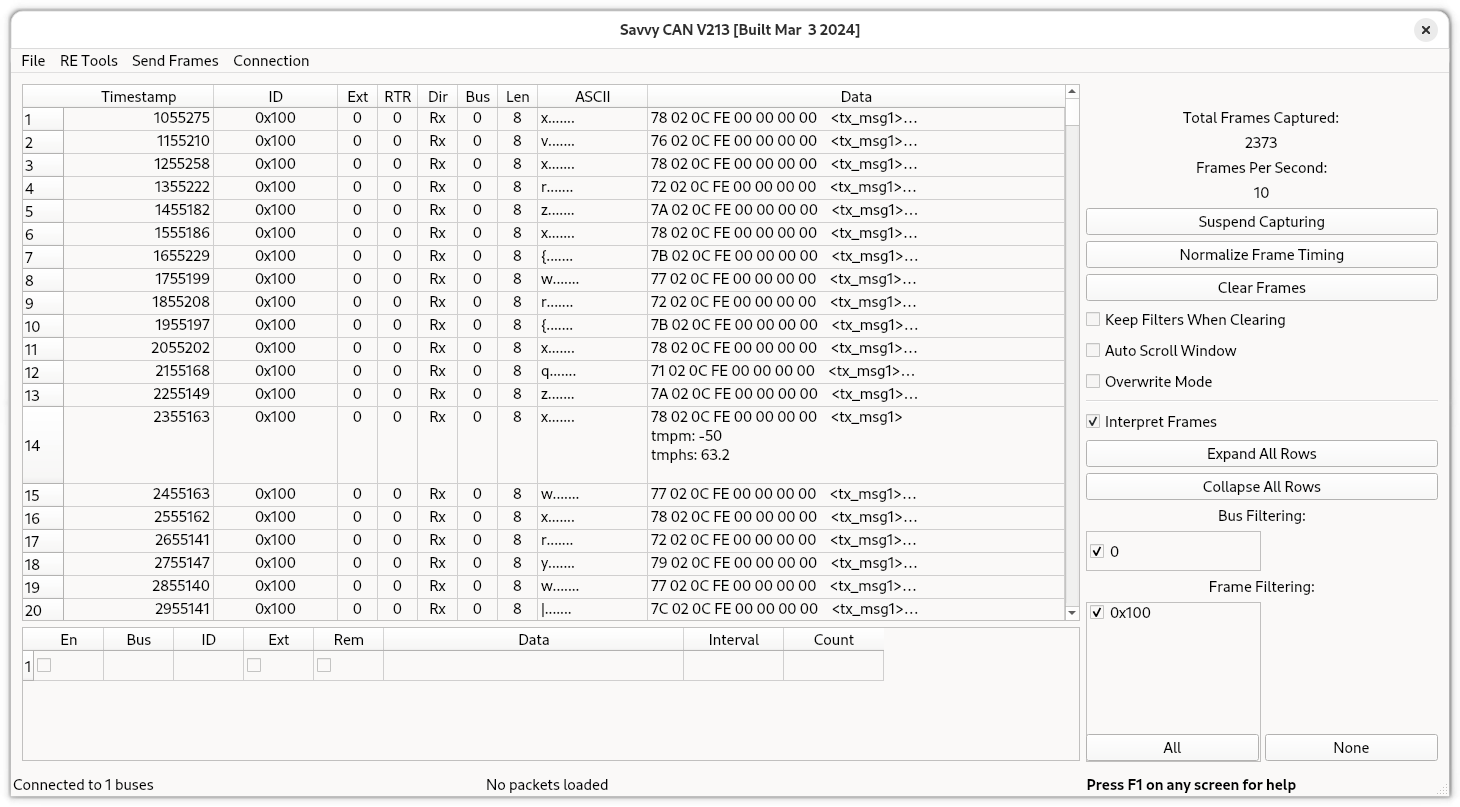The image size is (1460, 807).
Task: Sort frames by the Timestamp column header
Action: (x=138, y=97)
